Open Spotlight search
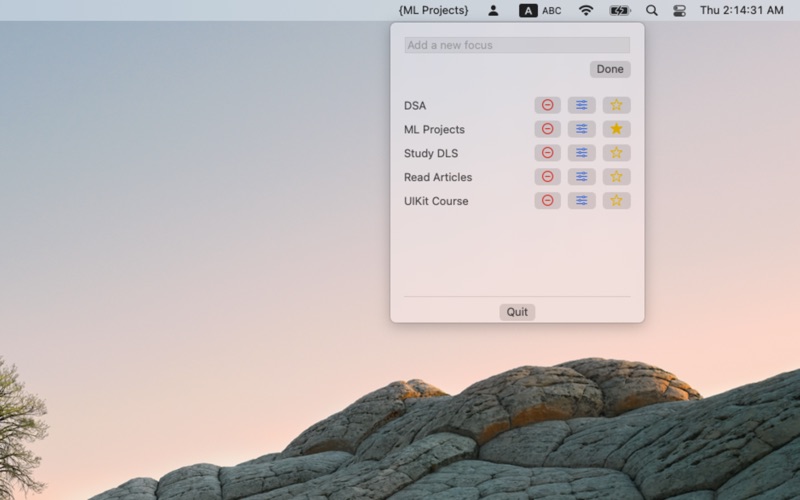800x500 pixels. (652, 10)
